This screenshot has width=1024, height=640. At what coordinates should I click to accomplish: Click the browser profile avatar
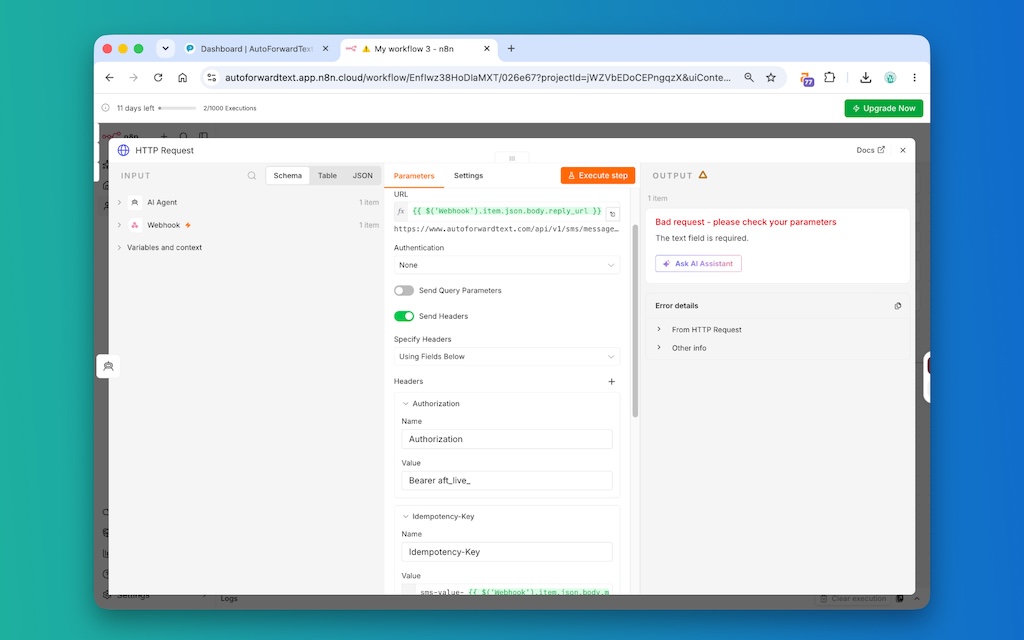[x=890, y=78]
